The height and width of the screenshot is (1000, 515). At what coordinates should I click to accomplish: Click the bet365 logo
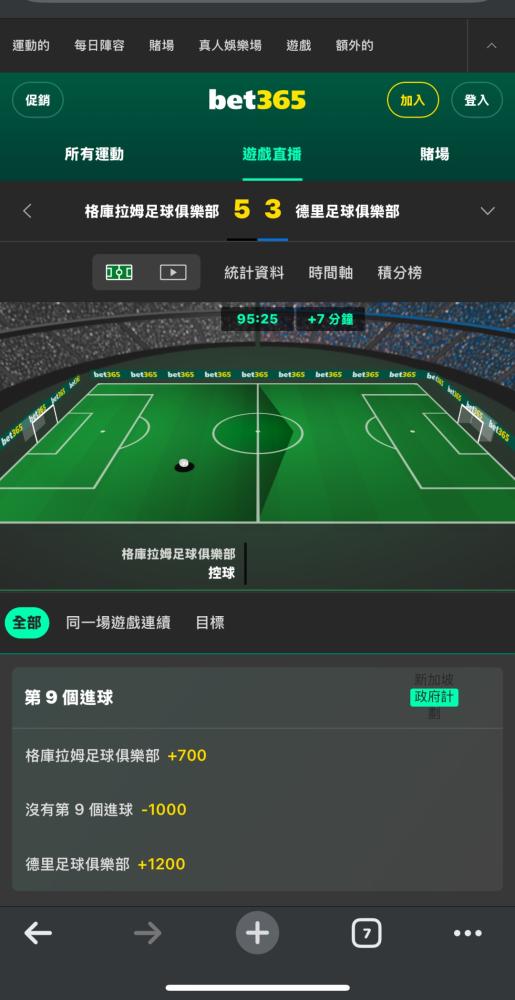click(x=257, y=100)
